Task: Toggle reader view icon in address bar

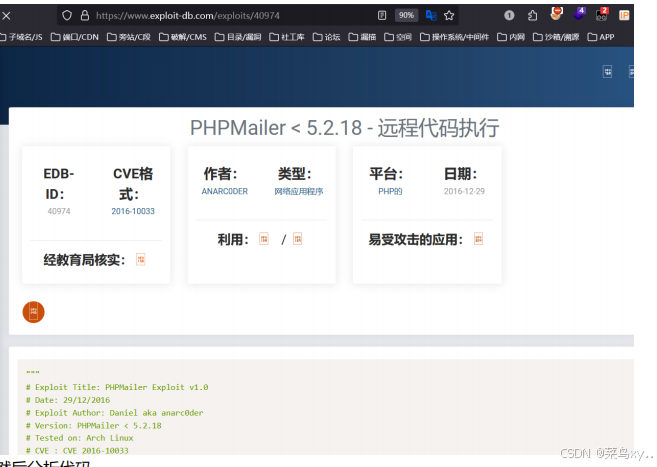Action: tap(382, 15)
